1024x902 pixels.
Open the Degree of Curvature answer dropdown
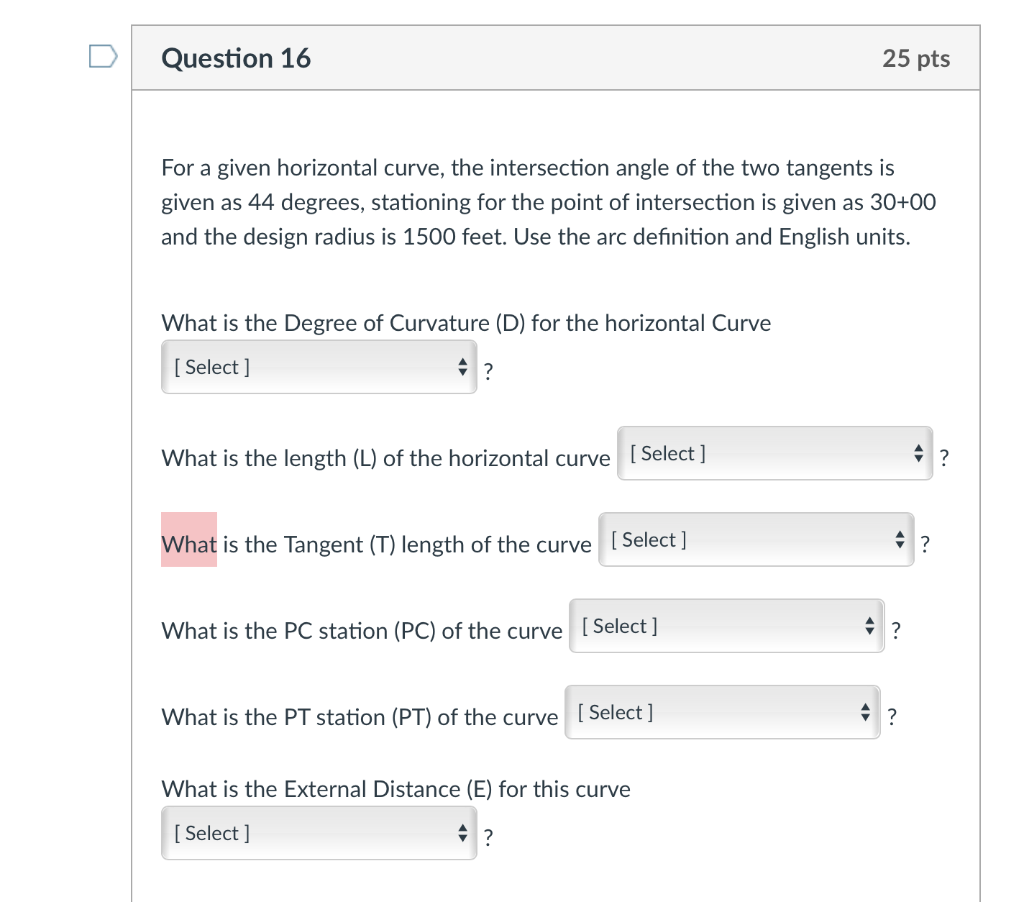300,366
